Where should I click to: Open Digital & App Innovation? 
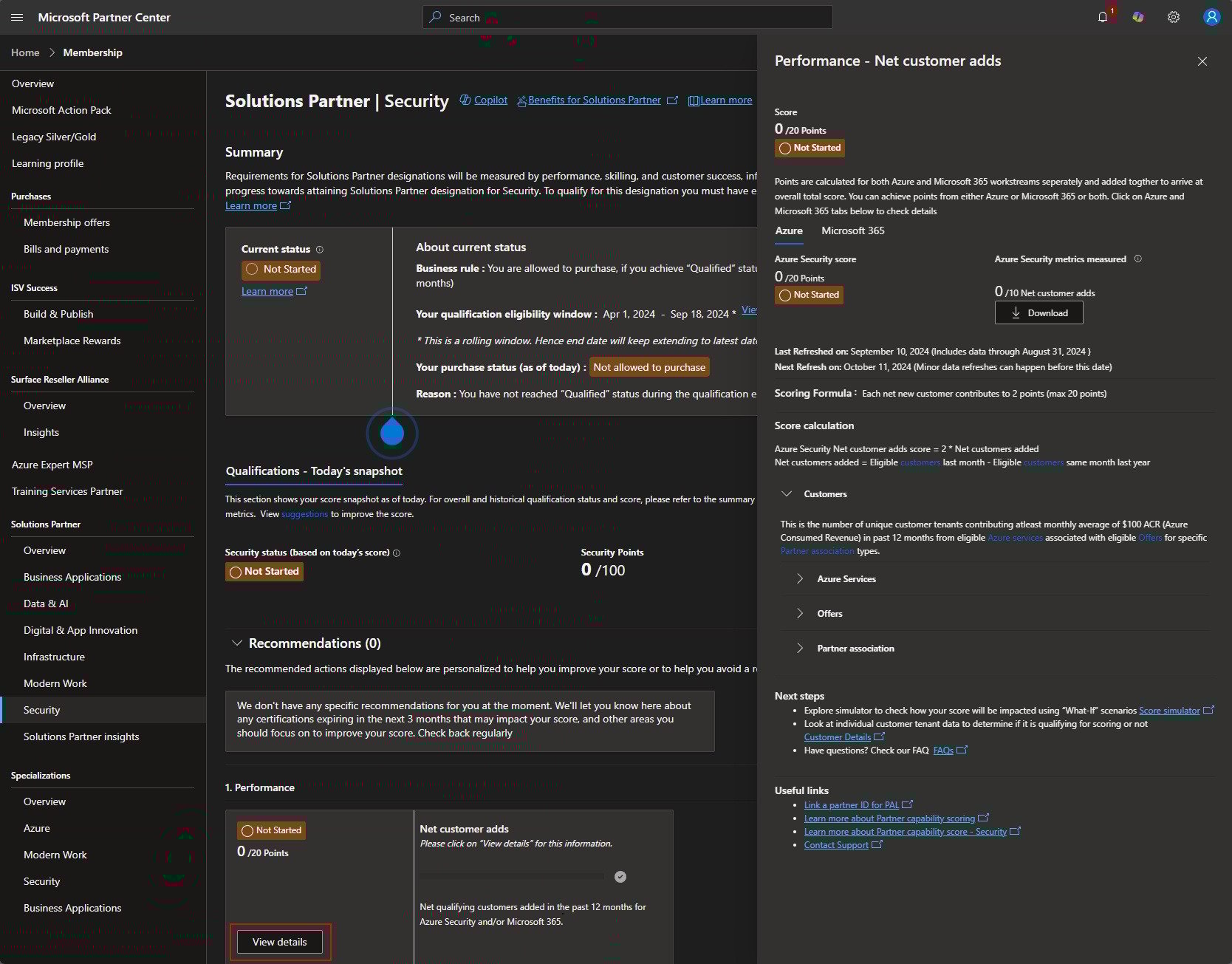pyautogui.click(x=81, y=630)
